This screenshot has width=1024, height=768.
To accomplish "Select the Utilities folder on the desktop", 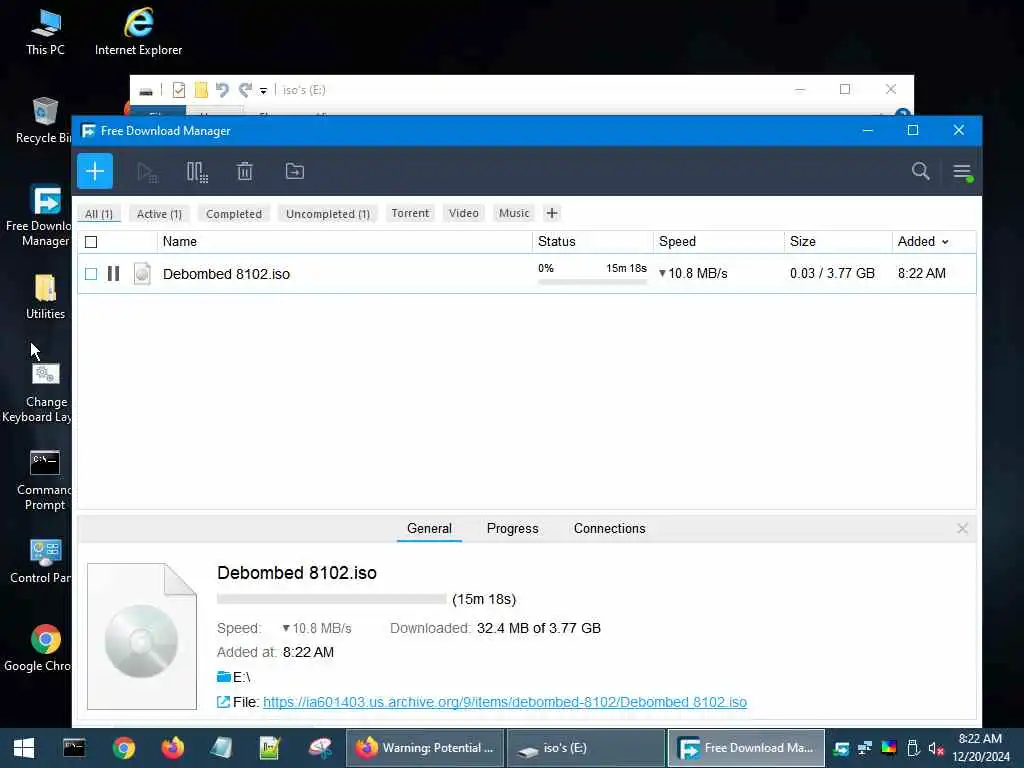I will coord(45,296).
